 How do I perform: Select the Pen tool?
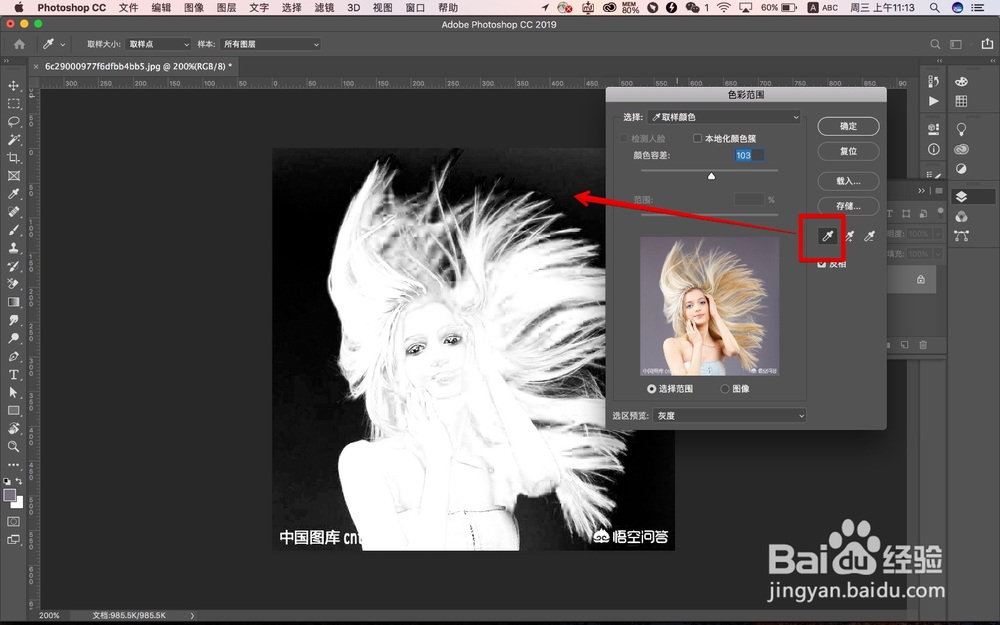pos(13,357)
